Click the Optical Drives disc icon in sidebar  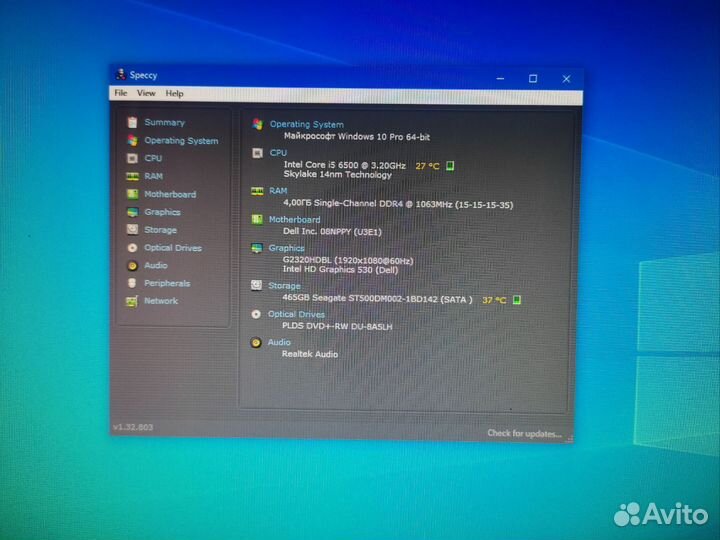pos(132,248)
